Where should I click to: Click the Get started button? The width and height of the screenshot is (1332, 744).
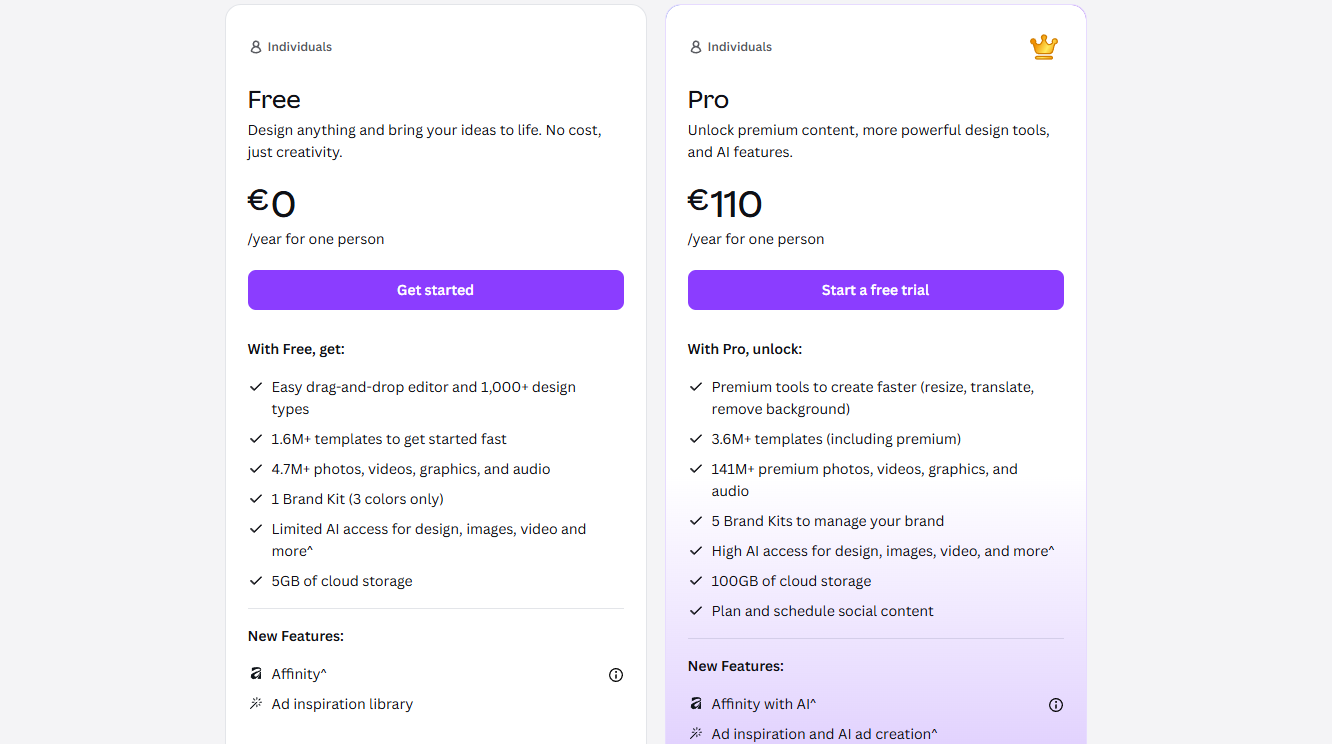(436, 290)
